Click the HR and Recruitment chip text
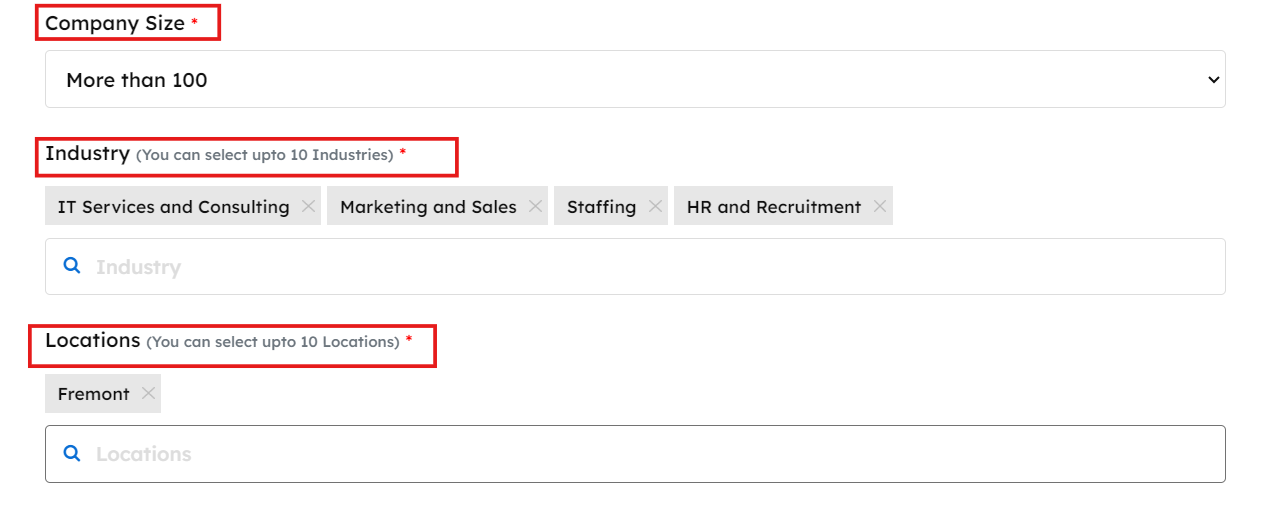Viewport: 1287px width, 527px height. [773, 207]
